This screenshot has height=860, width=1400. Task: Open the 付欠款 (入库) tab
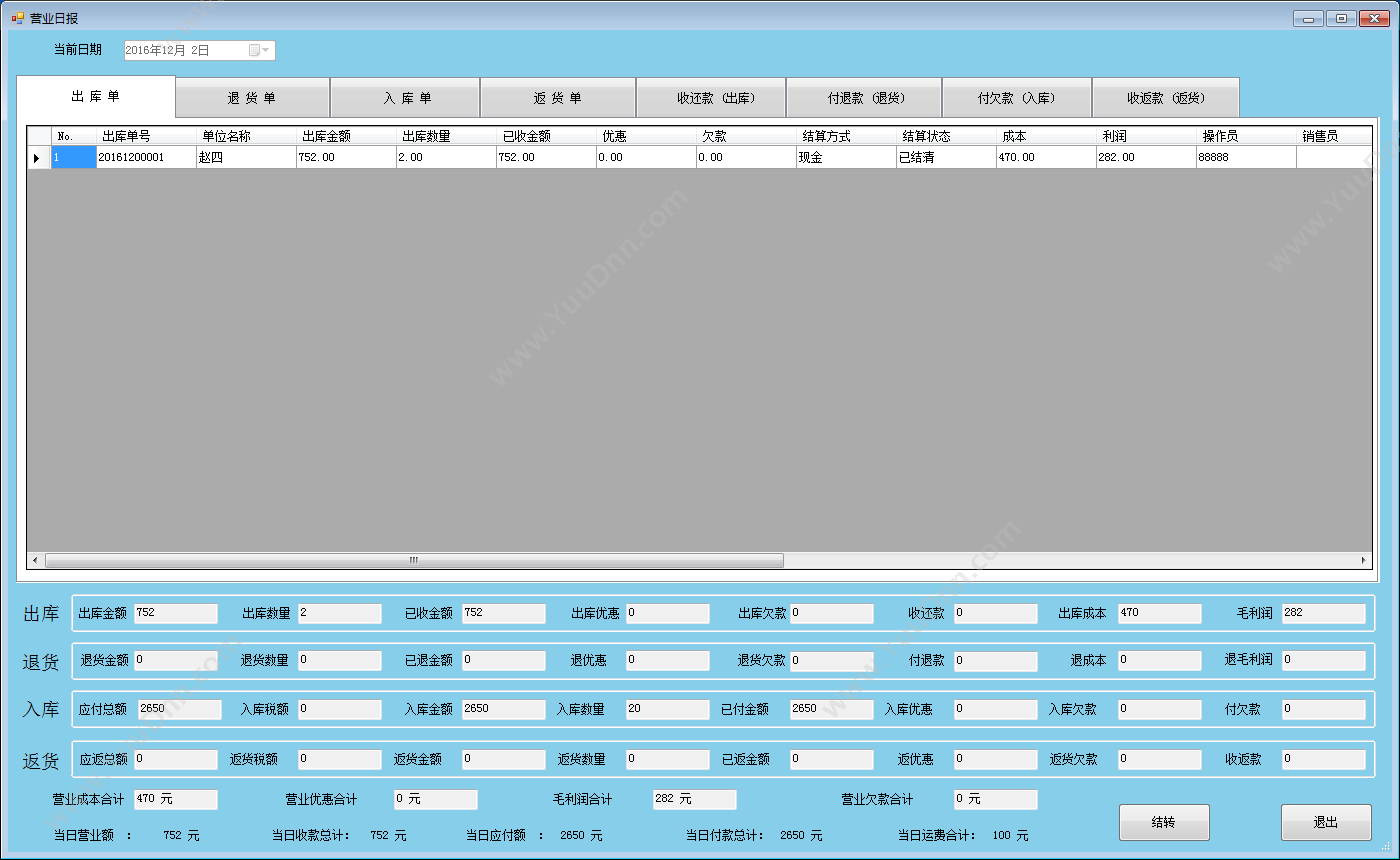(x=1016, y=98)
